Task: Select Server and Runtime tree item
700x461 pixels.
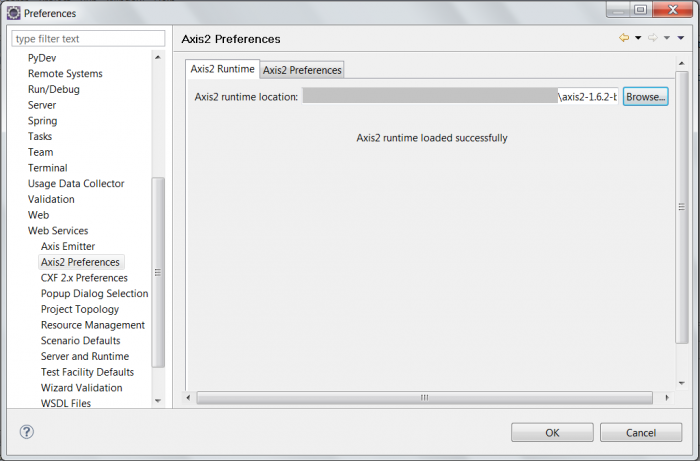Action: point(85,356)
